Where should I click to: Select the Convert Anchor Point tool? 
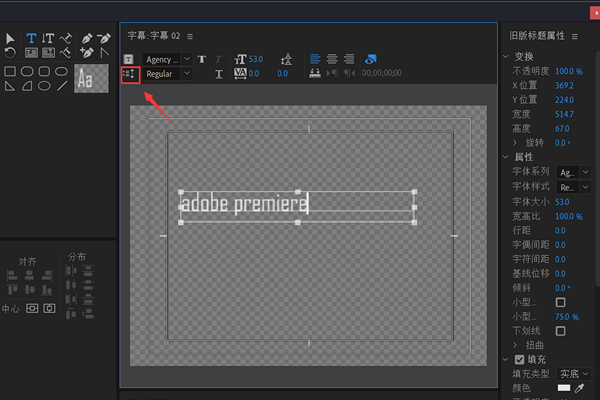pyautogui.click(x=104, y=52)
